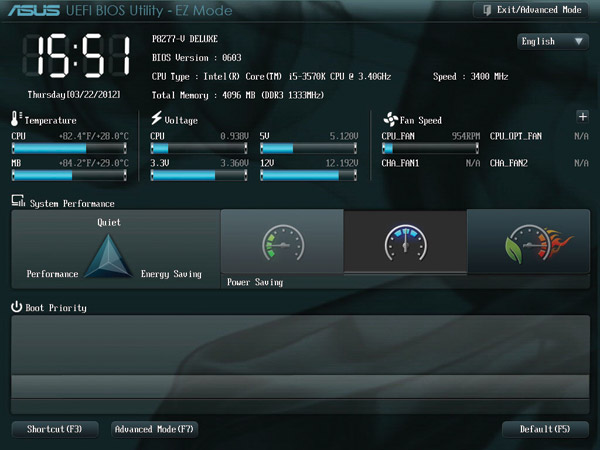Click the 954RPM fan value
The height and width of the screenshot is (450, 600).
[466, 136]
